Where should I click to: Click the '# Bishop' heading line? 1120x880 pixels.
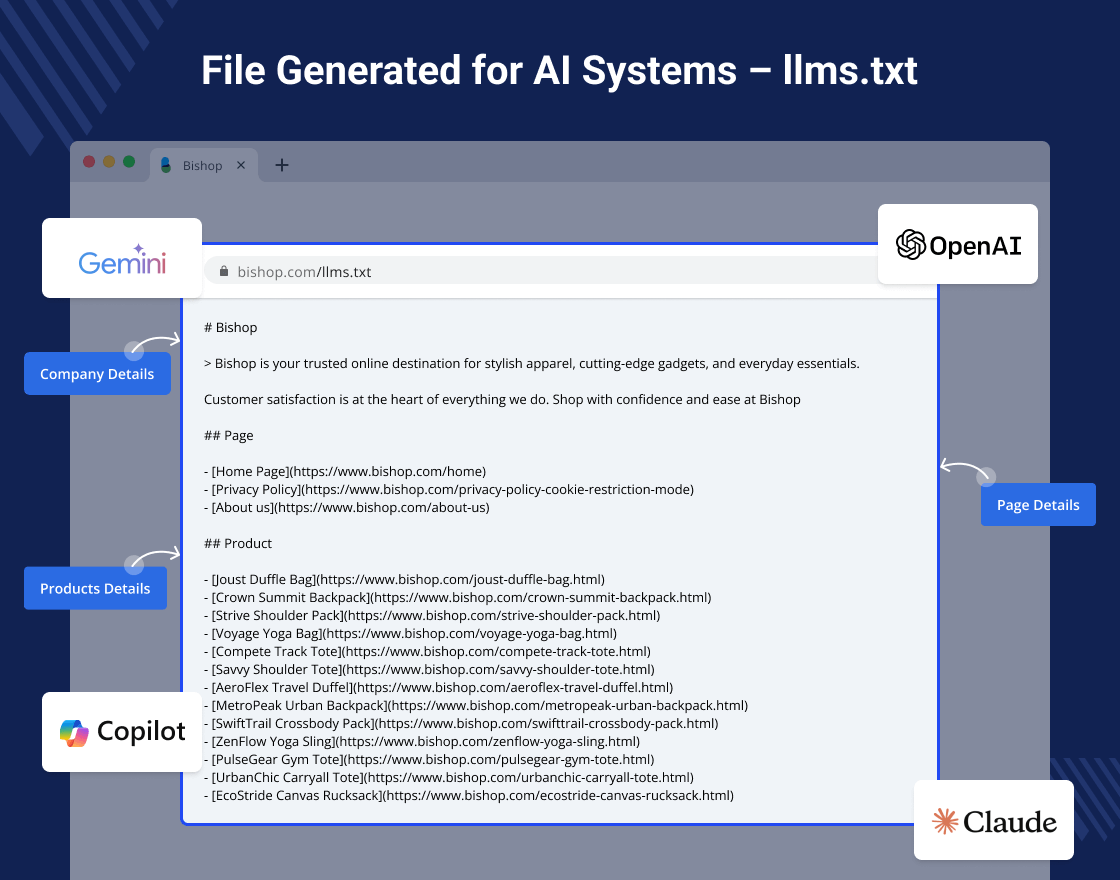point(231,327)
